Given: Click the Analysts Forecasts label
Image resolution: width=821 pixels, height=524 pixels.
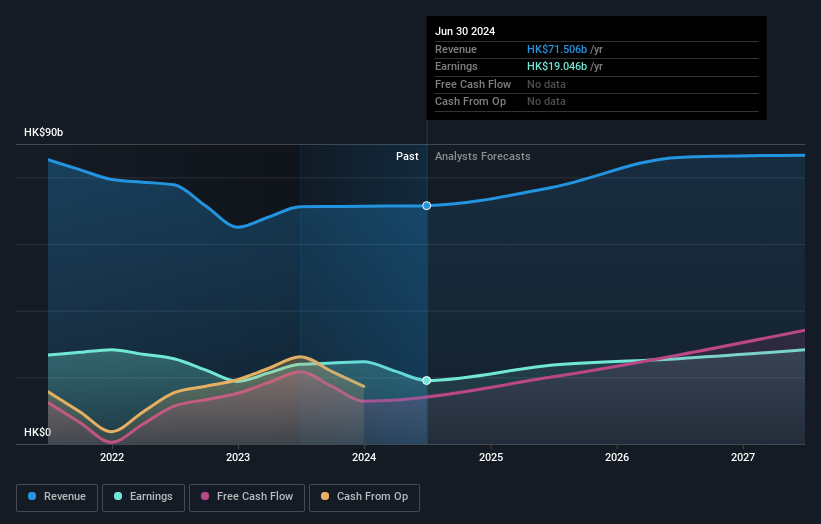Looking at the screenshot, I should coord(482,157).
